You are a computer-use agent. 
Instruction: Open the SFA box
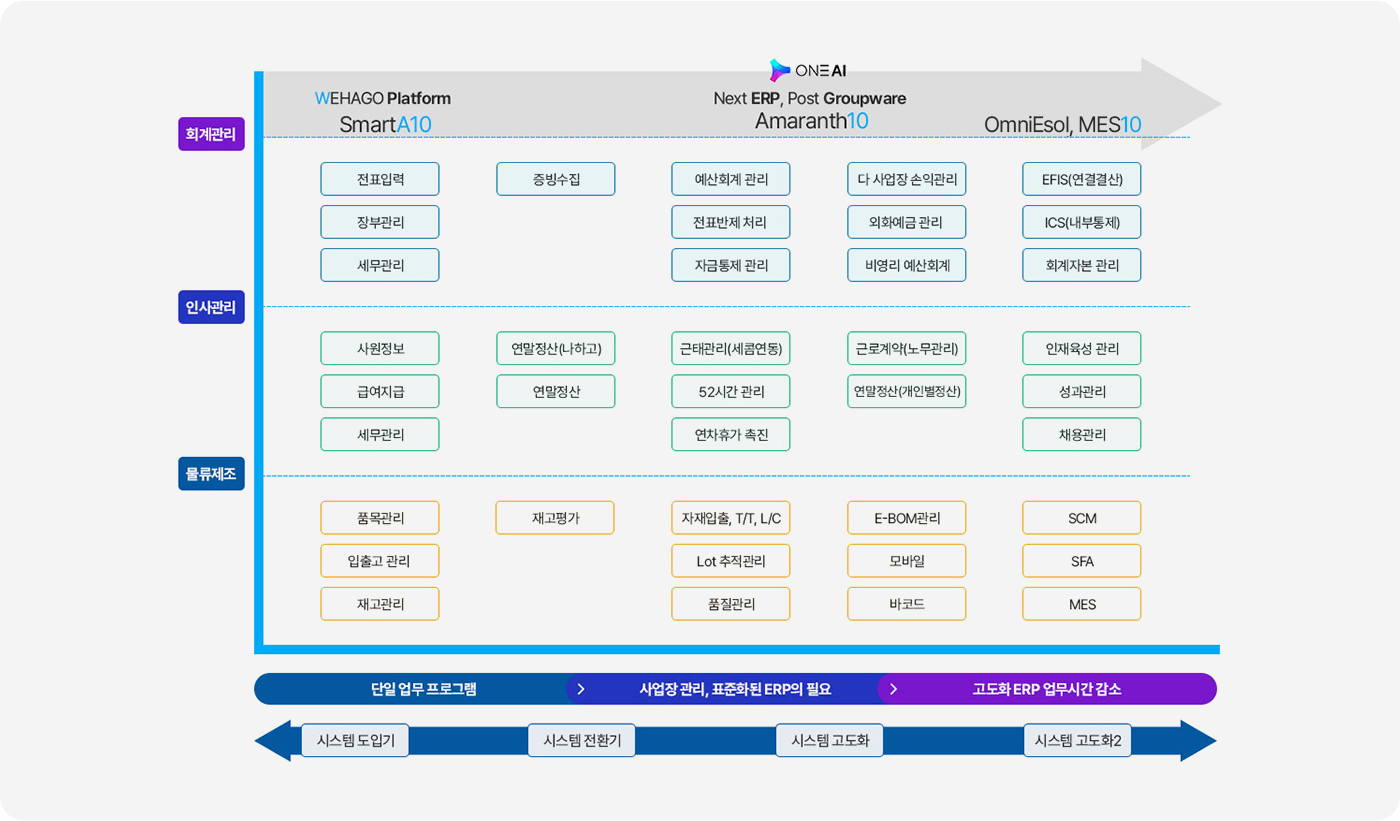point(1082,560)
